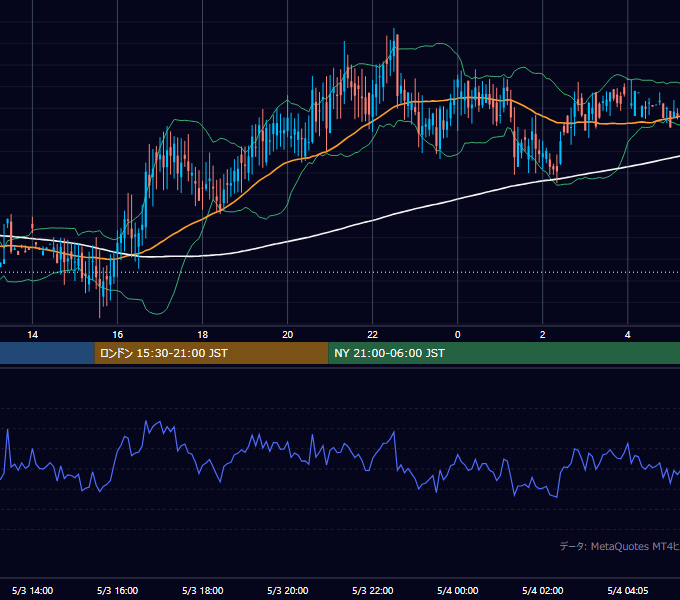Screen dimensions: 680x600
Task: Click the 5/3 22:00 date label
Action: coord(373,590)
